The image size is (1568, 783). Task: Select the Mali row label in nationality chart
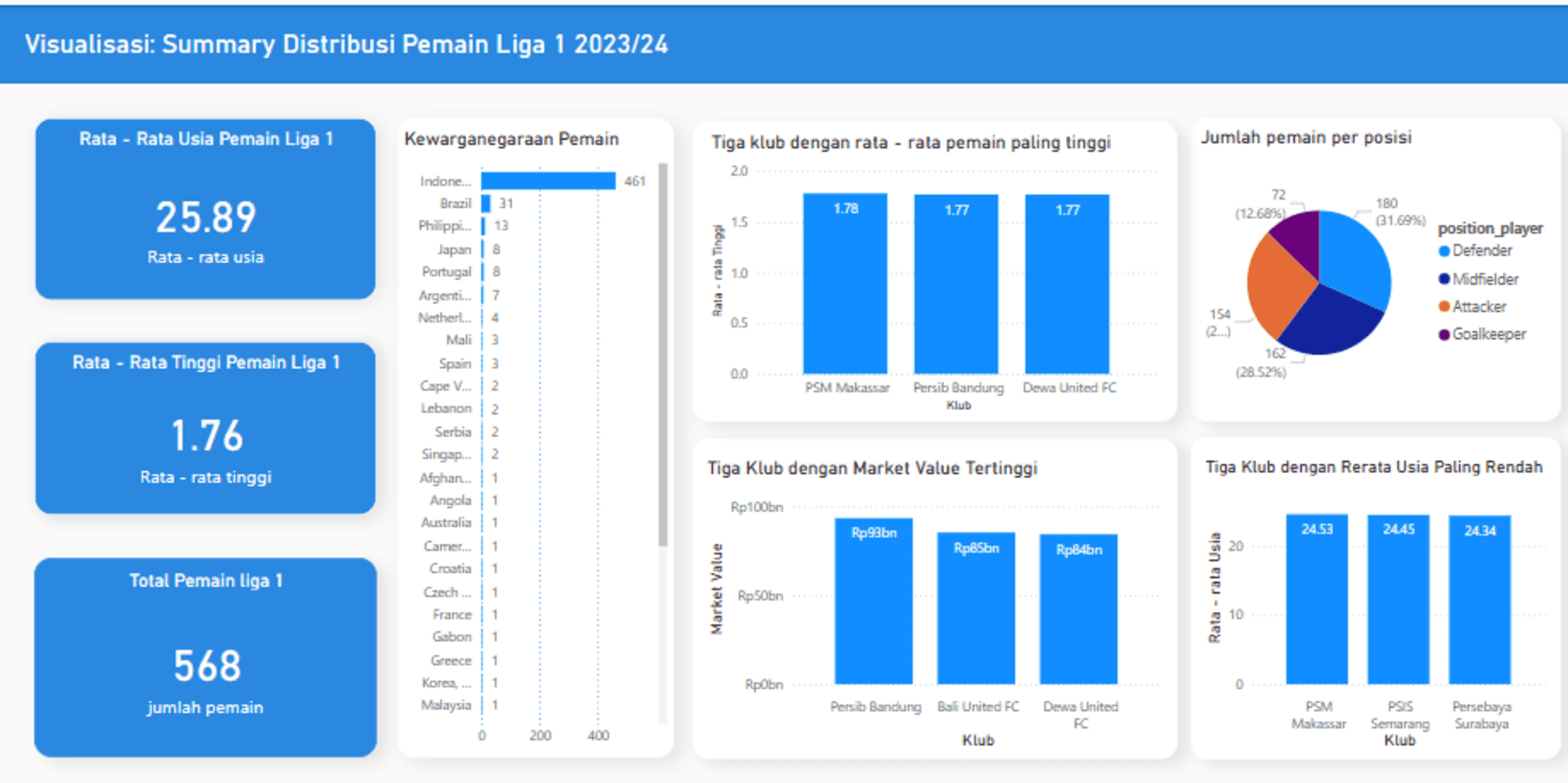(x=459, y=341)
